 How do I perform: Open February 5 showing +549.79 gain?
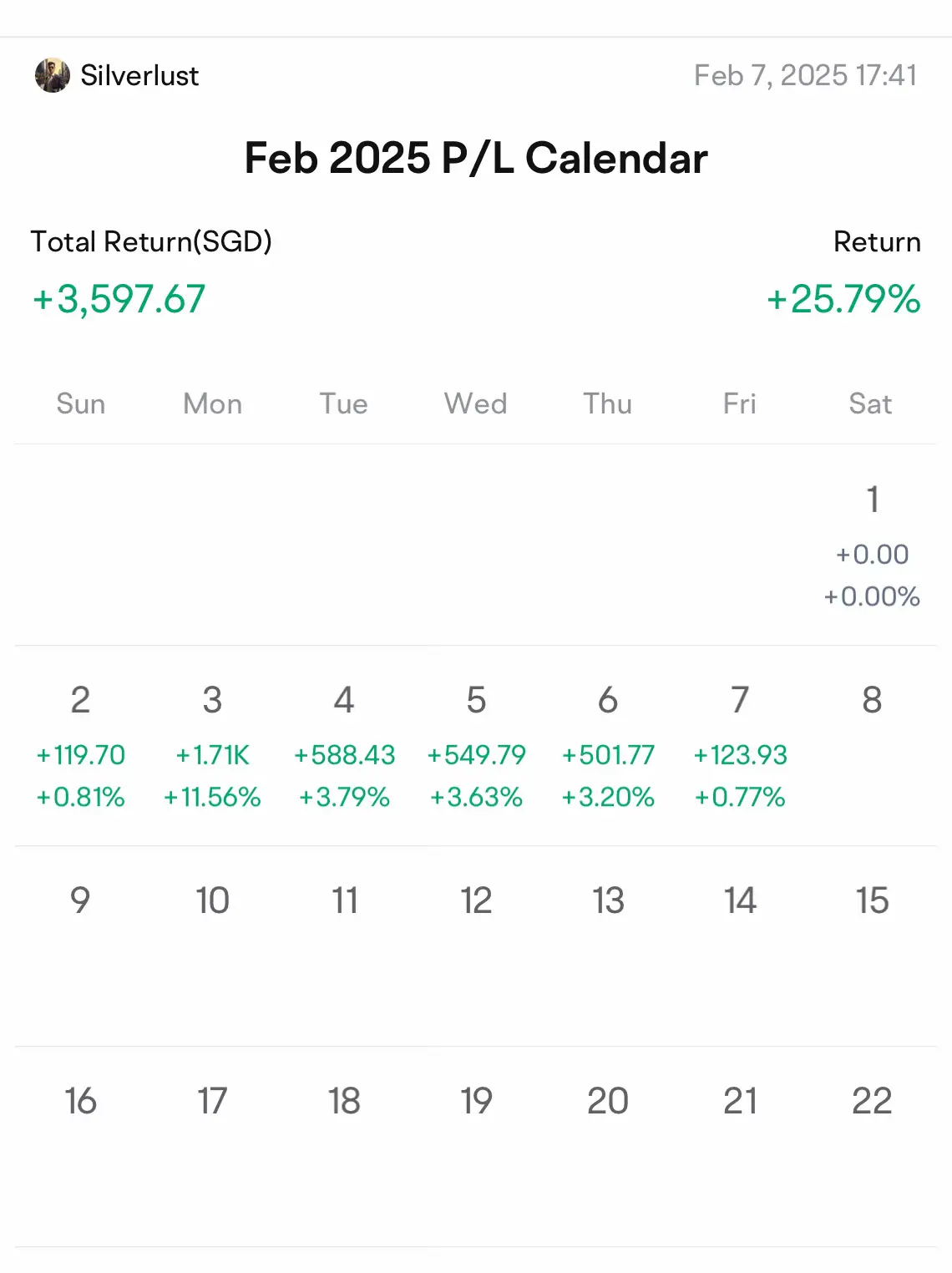tap(476, 746)
